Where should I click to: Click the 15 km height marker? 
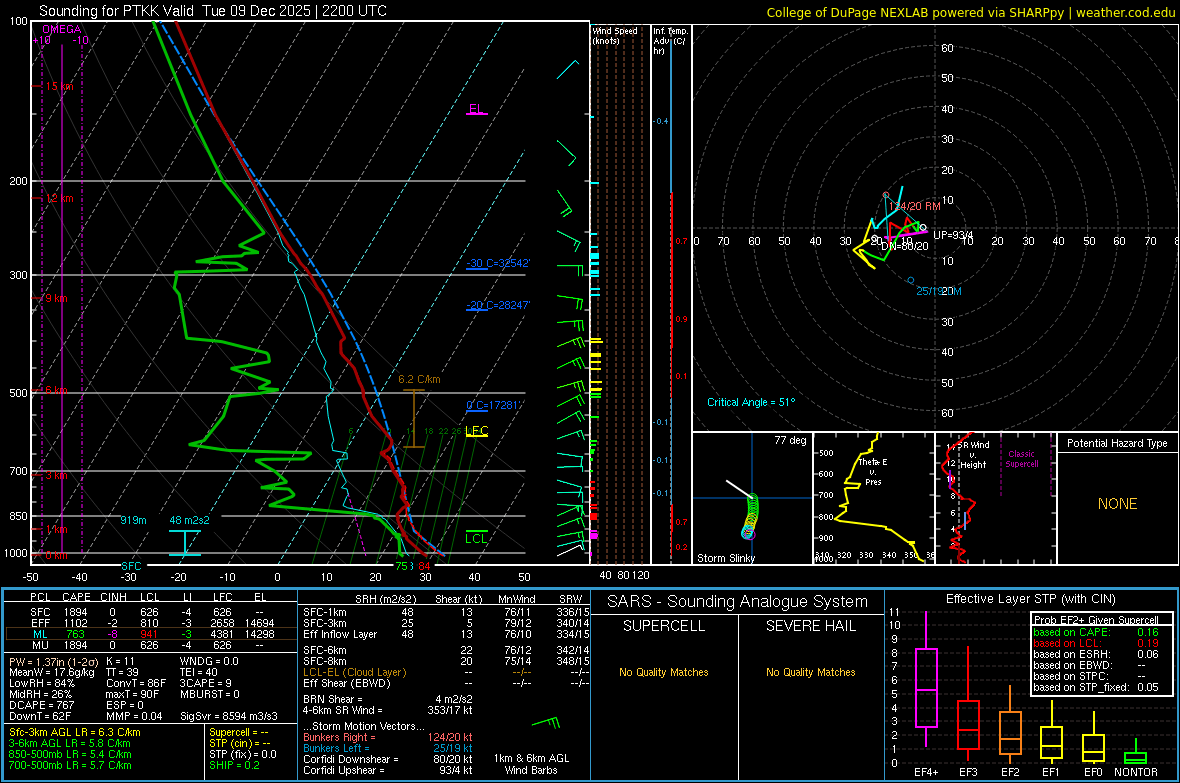coord(59,87)
